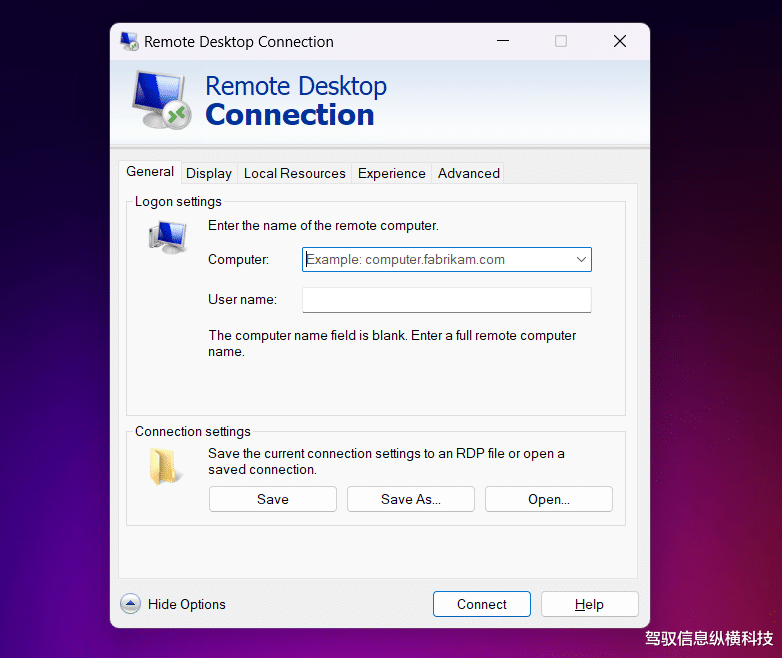The height and width of the screenshot is (658, 782).
Task: Open the Advanced tab
Action: click(x=468, y=173)
